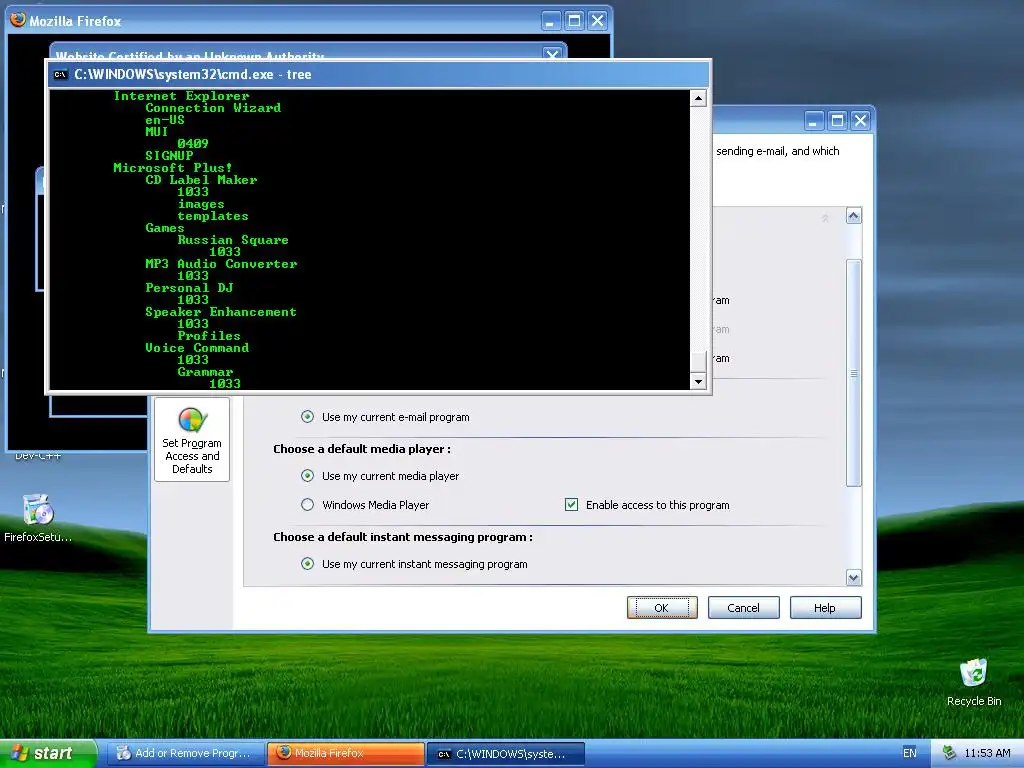Toggle Enable access to this program checkbox
The width and height of the screenshot is (1024, 768).
[571, 504]
